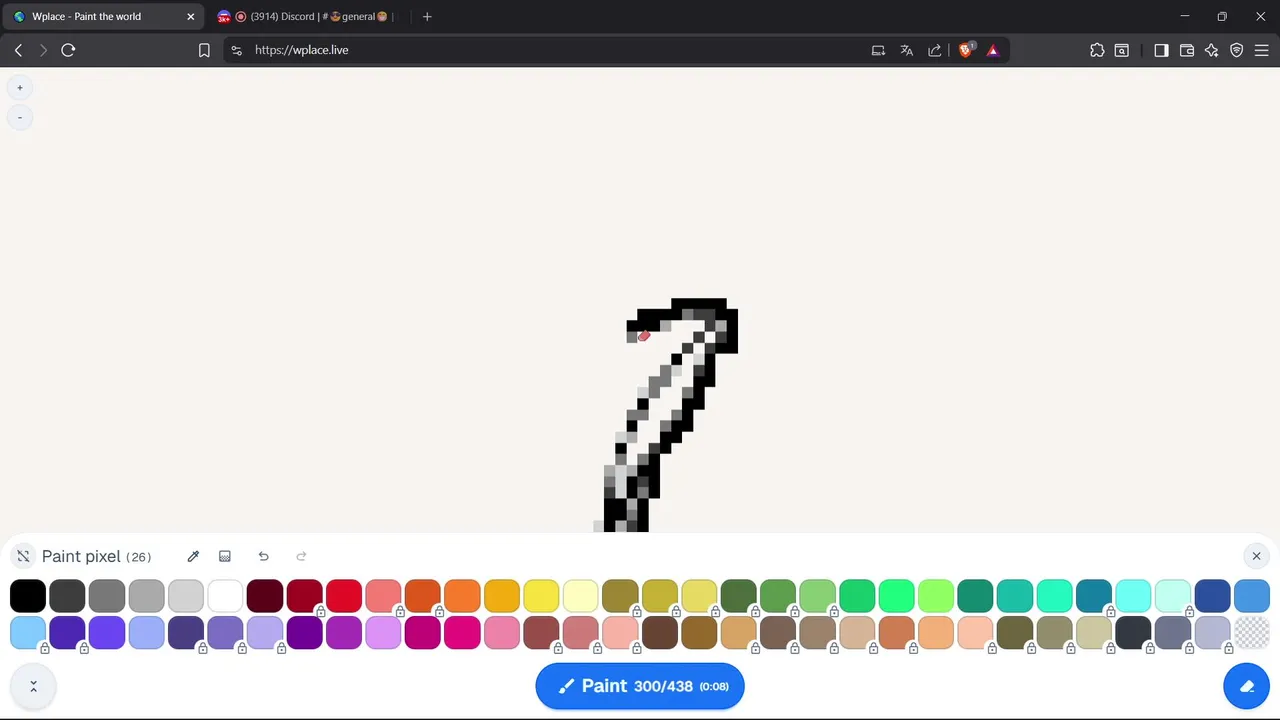Open Brave Shields lion icon
This screenshot has width=1280, height=720.
tap(966, 50)
